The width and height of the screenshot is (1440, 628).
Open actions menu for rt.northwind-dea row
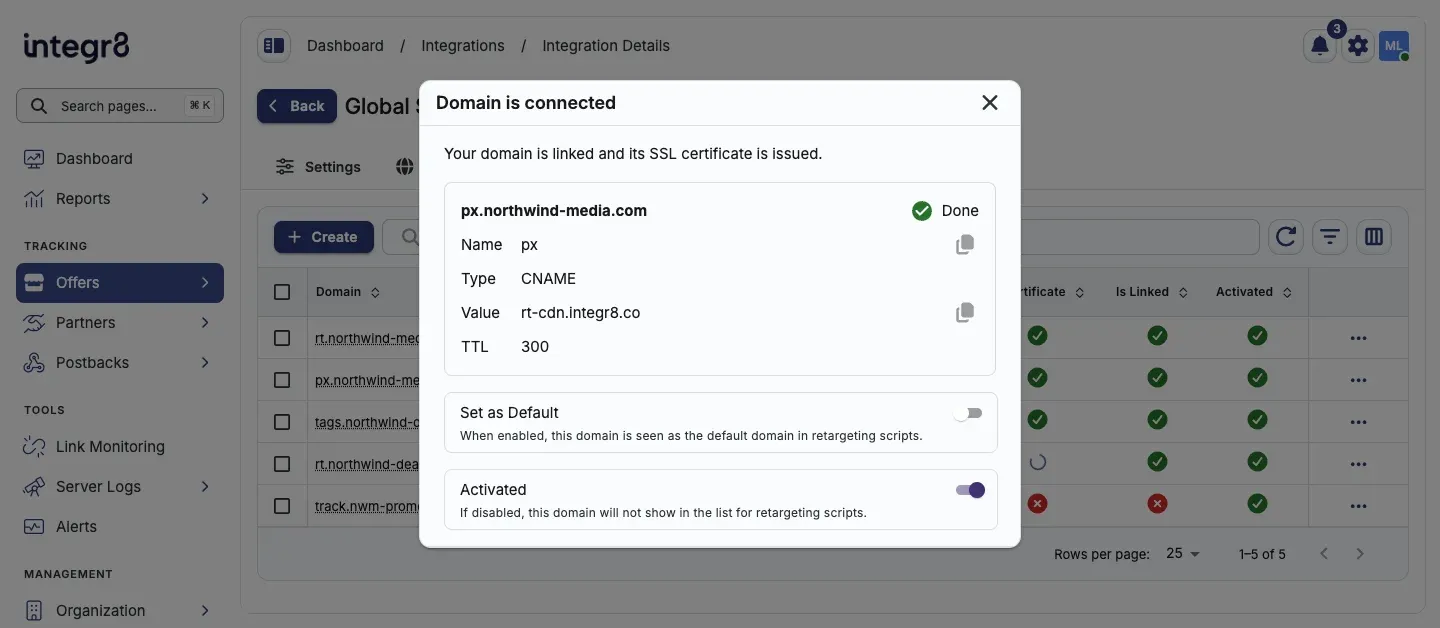[x=1358, y=464]
